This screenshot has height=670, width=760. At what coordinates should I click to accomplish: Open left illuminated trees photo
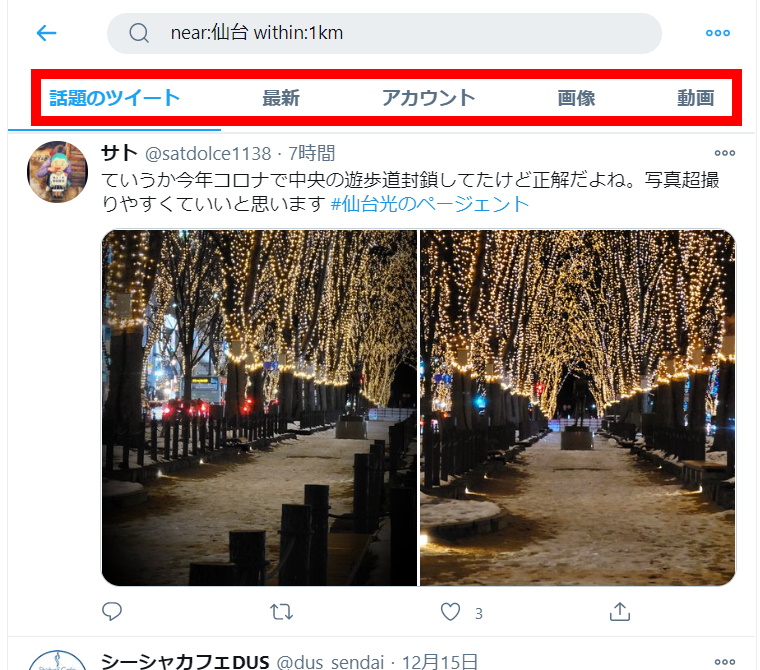259,408
